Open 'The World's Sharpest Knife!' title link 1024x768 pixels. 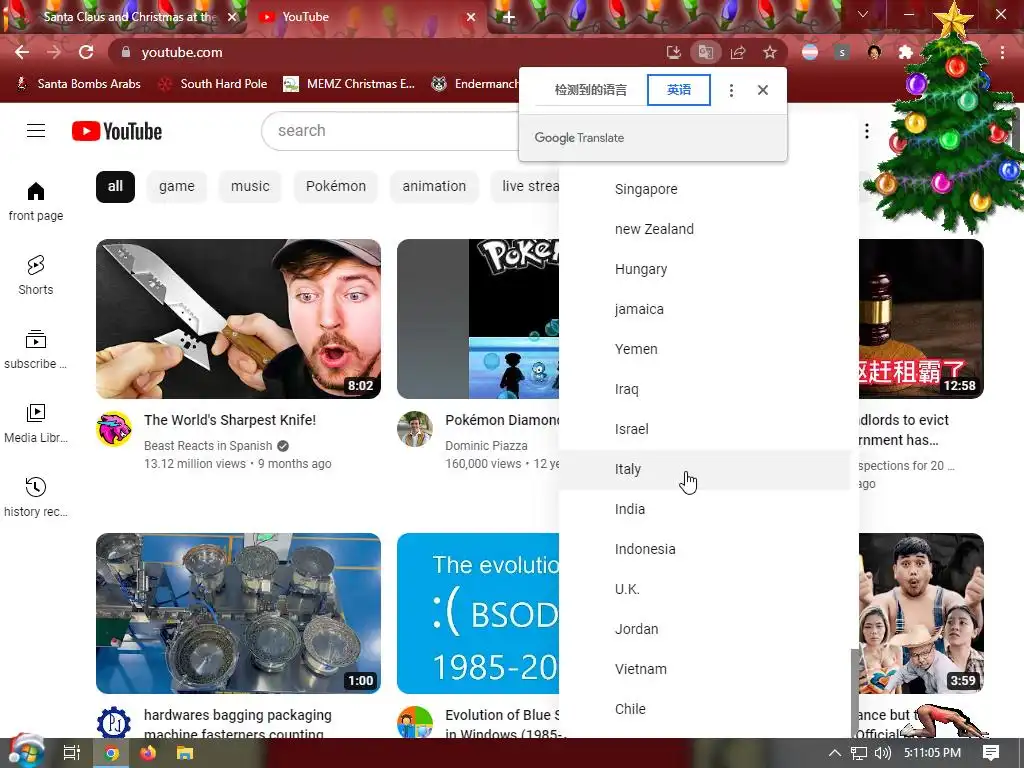click(230, 420)
